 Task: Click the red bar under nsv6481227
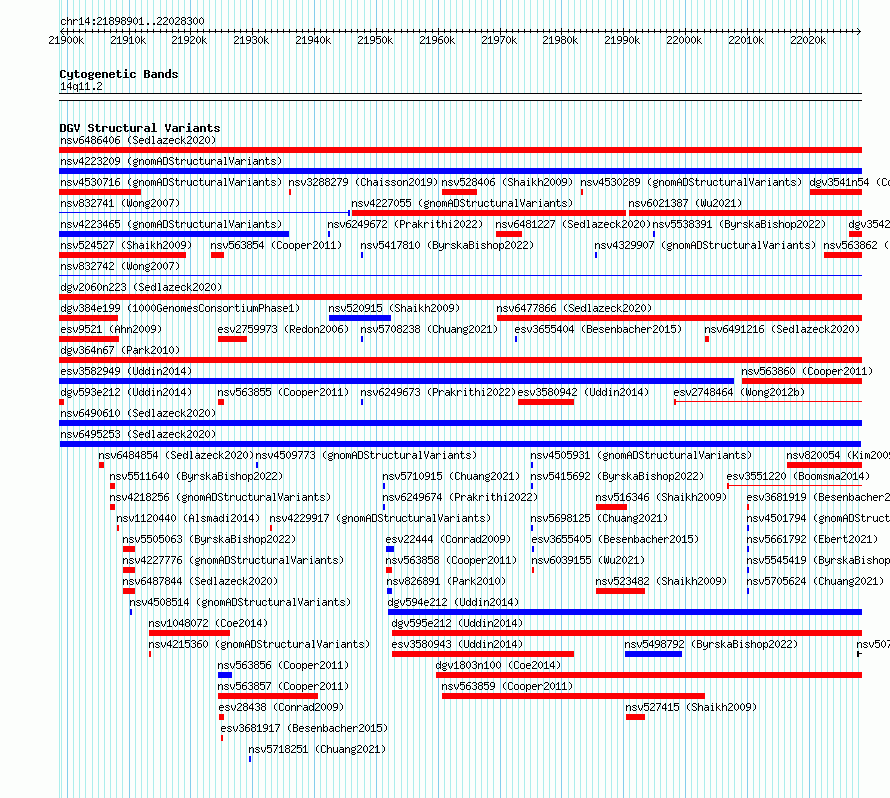click(509, 234)
